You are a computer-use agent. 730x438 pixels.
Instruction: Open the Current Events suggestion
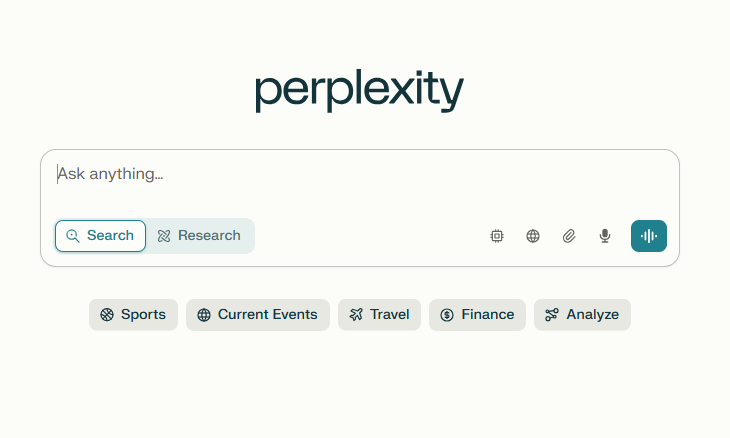[x=258, y=315]
